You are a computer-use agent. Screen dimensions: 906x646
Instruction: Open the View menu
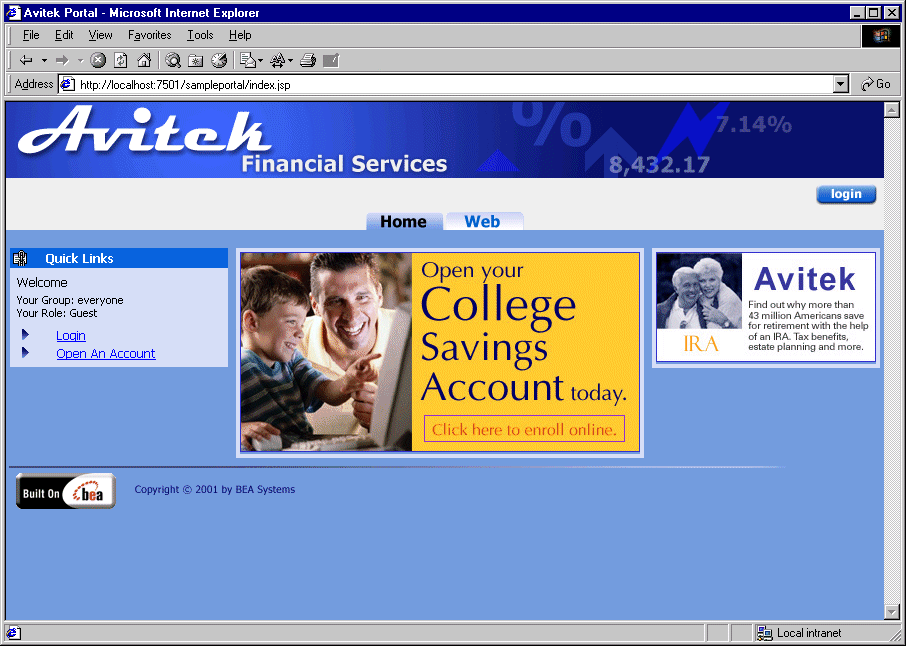(101, 35)
